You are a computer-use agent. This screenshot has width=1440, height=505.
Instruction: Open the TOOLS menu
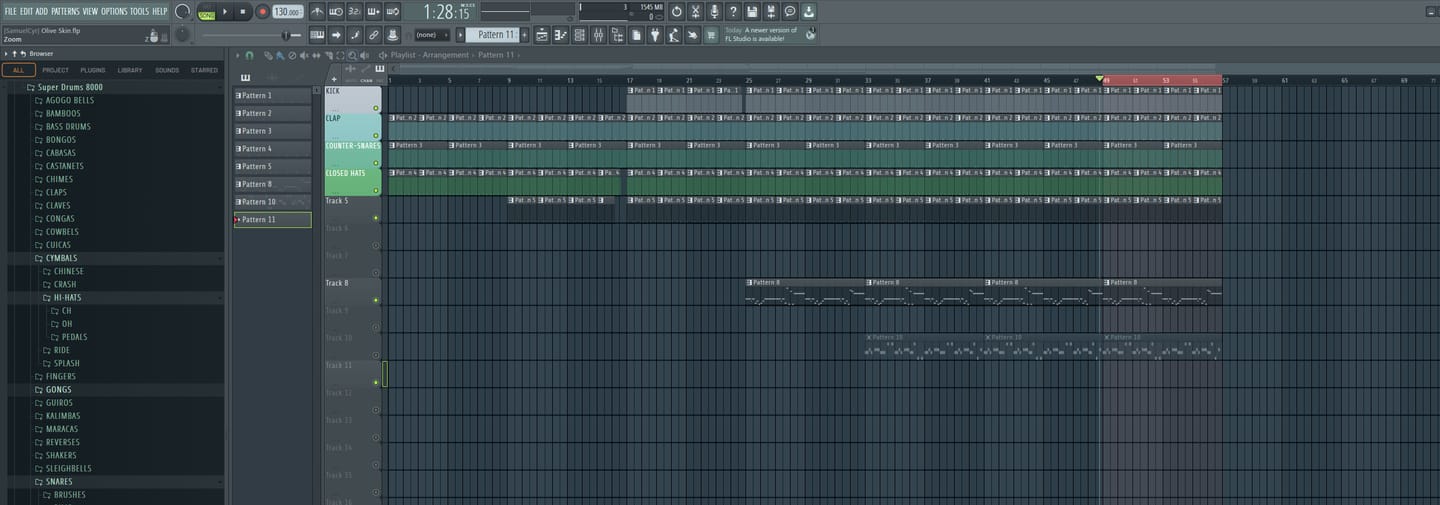pyautogui.click(x=139, y=11)
